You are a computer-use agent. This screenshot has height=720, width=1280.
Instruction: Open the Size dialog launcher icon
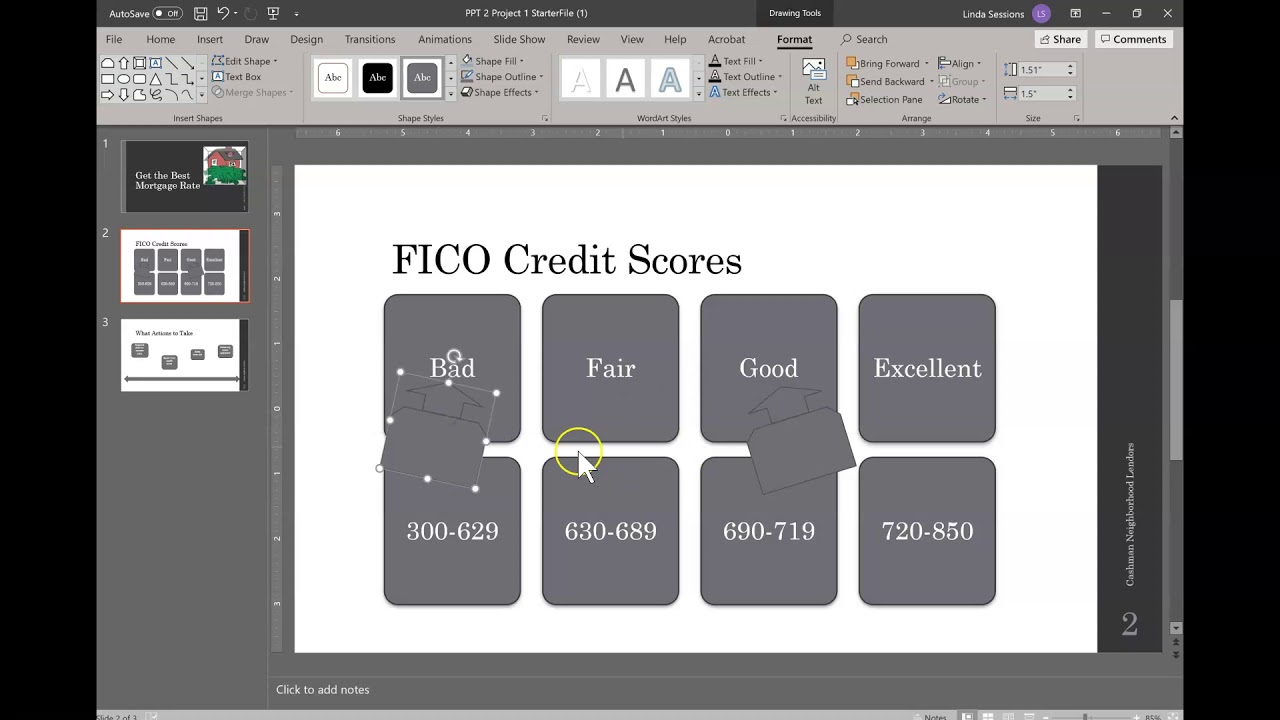1077,118
